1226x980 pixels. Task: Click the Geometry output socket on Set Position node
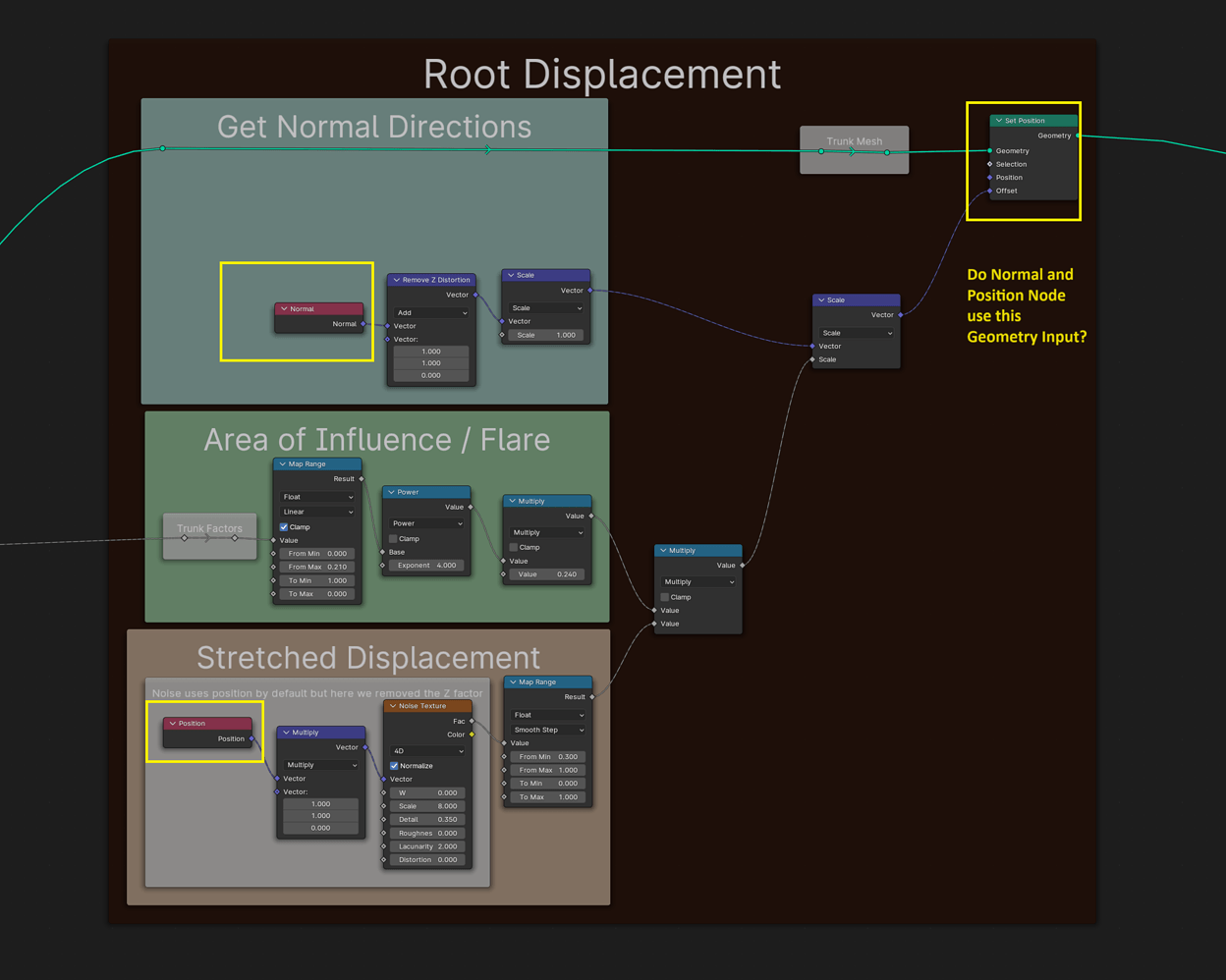coord(1076,136)
